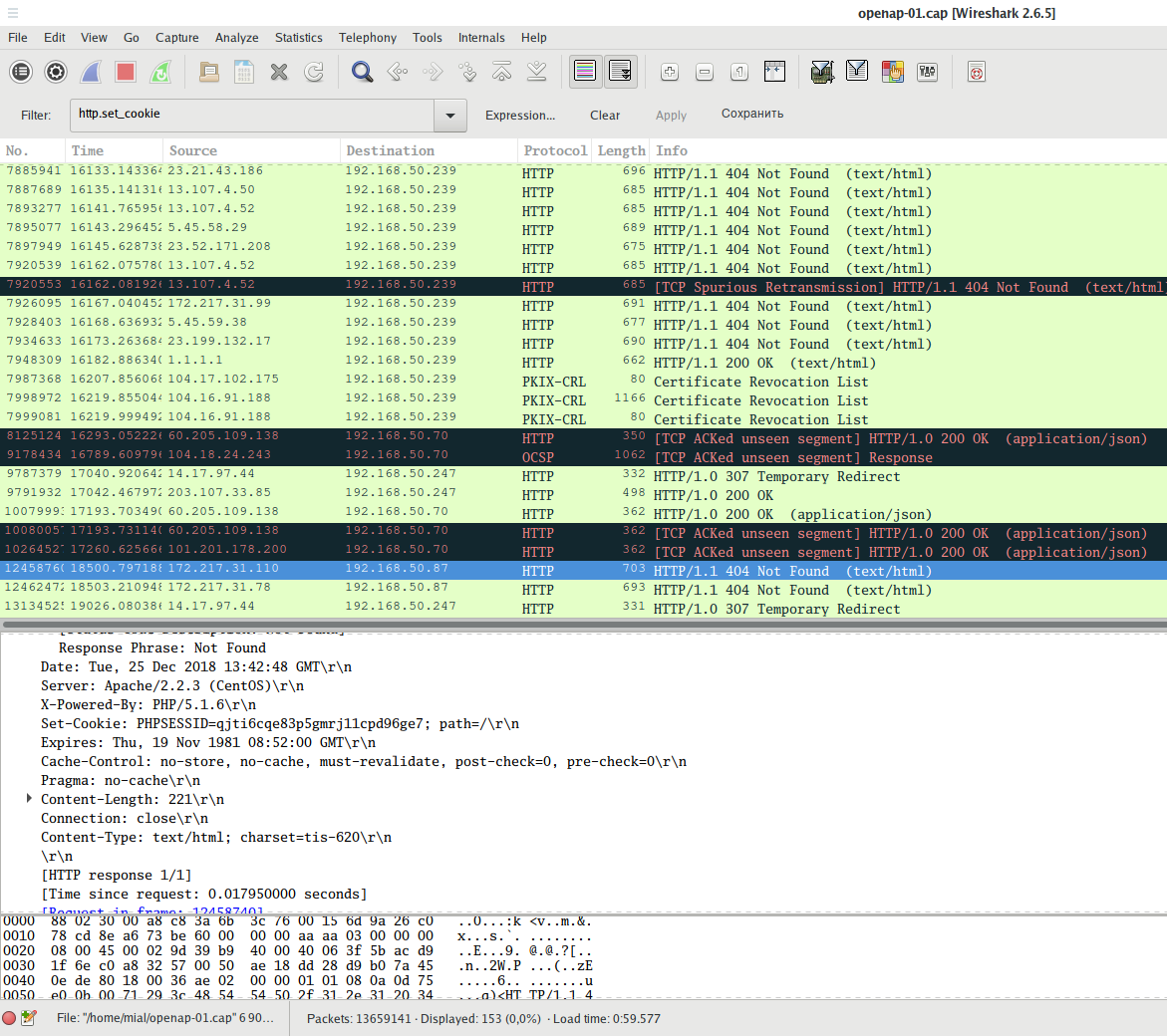
Task: Click the expert info indicator in status bar
Action: click(9, 1018)
